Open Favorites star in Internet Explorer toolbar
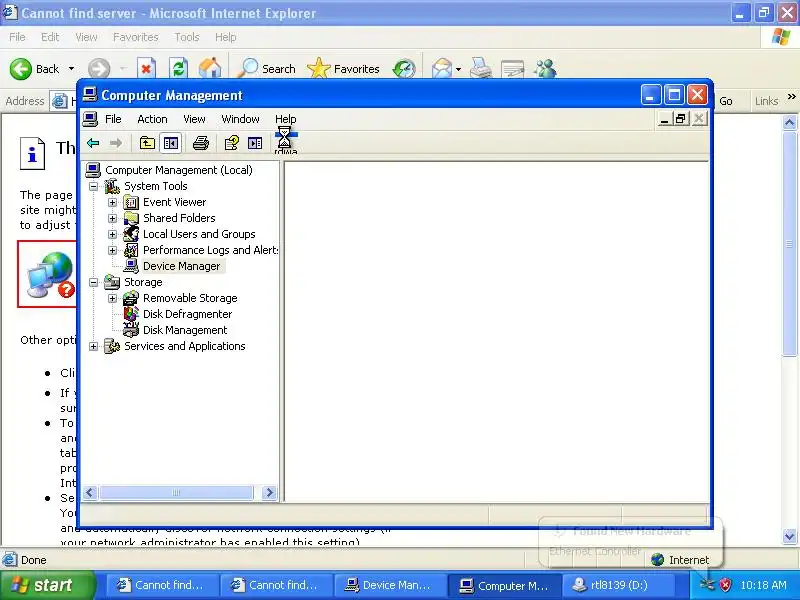The height and width of the screenshot is (600, 800). click(x=319, y=68)
